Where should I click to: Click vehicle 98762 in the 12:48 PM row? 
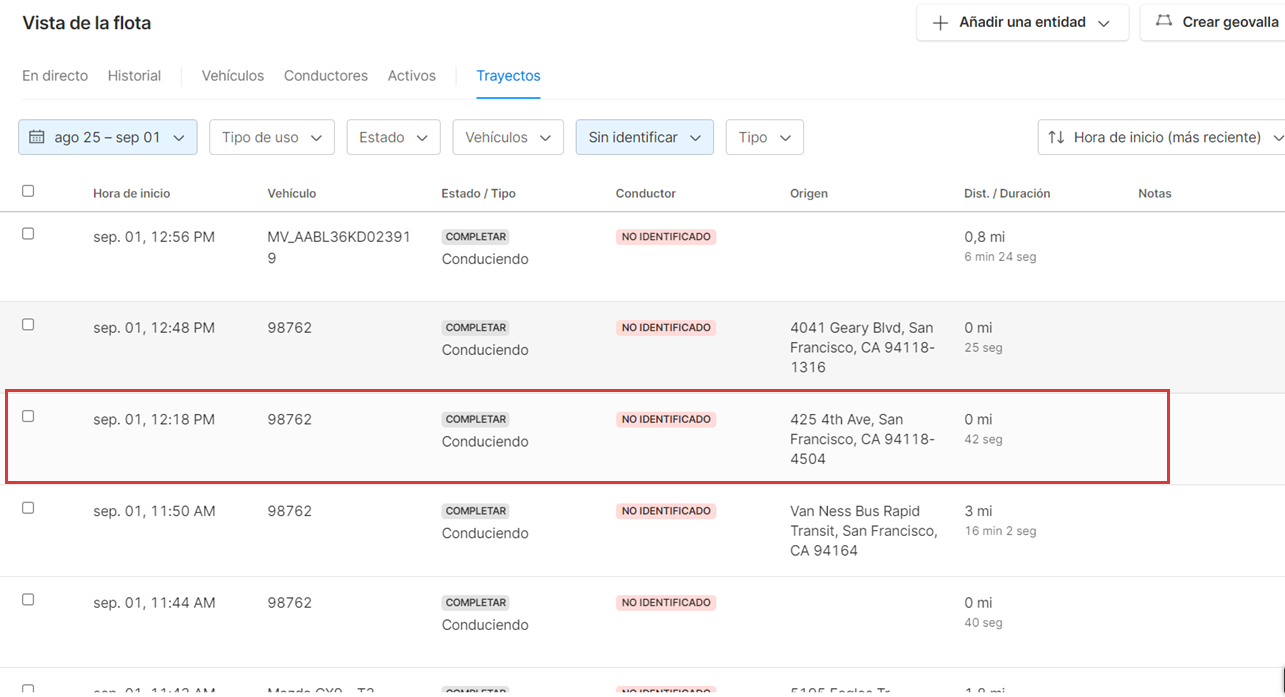tap(290, 328)
